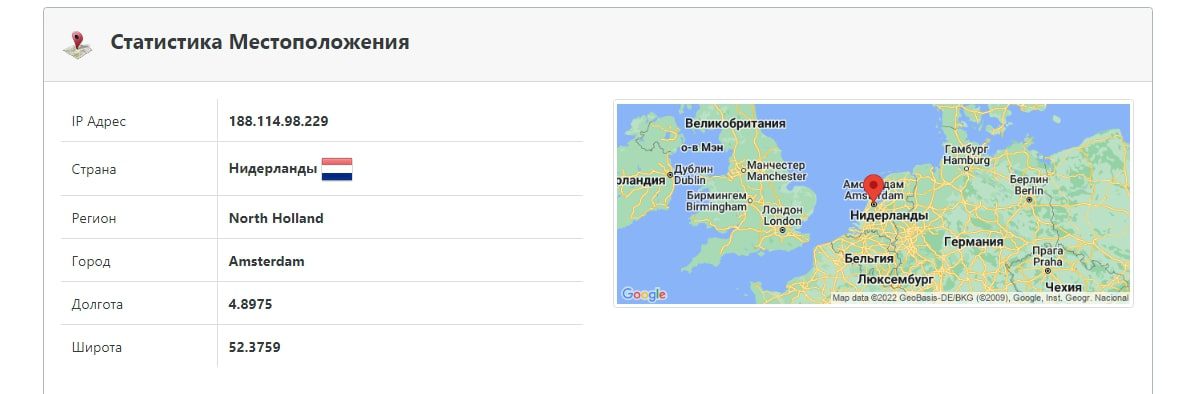Click the North Holland region value
The height and width of the screenshot is (394, 1202).
(x=276, y=218)
